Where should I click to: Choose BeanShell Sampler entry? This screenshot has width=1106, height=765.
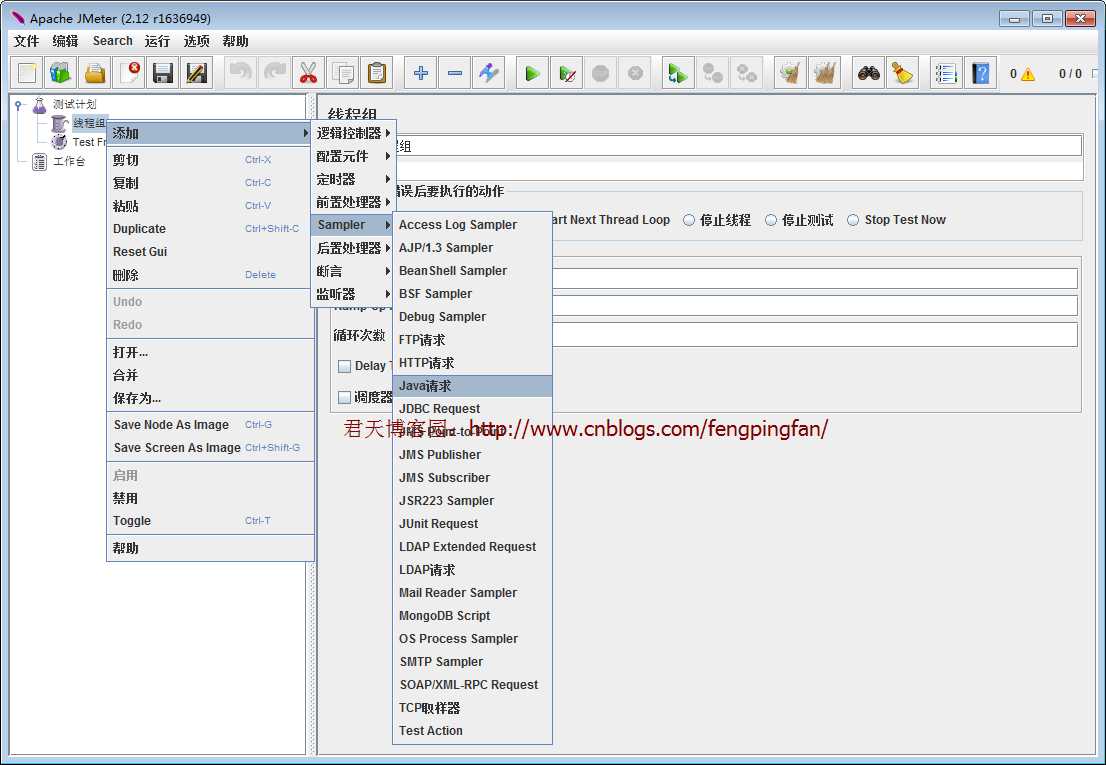472,271
